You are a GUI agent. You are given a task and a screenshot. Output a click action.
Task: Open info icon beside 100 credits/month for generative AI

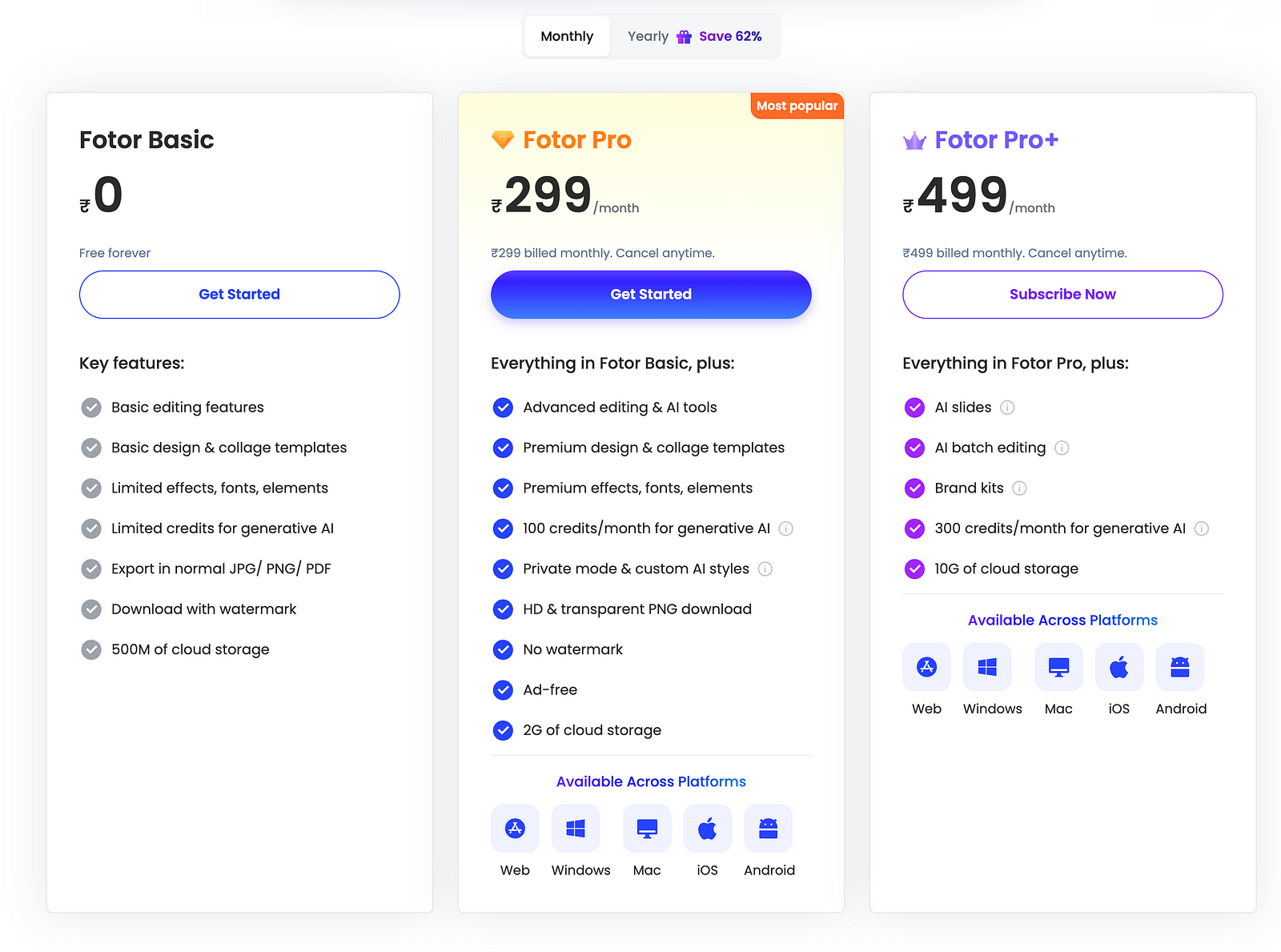click(x=786, y=528)
